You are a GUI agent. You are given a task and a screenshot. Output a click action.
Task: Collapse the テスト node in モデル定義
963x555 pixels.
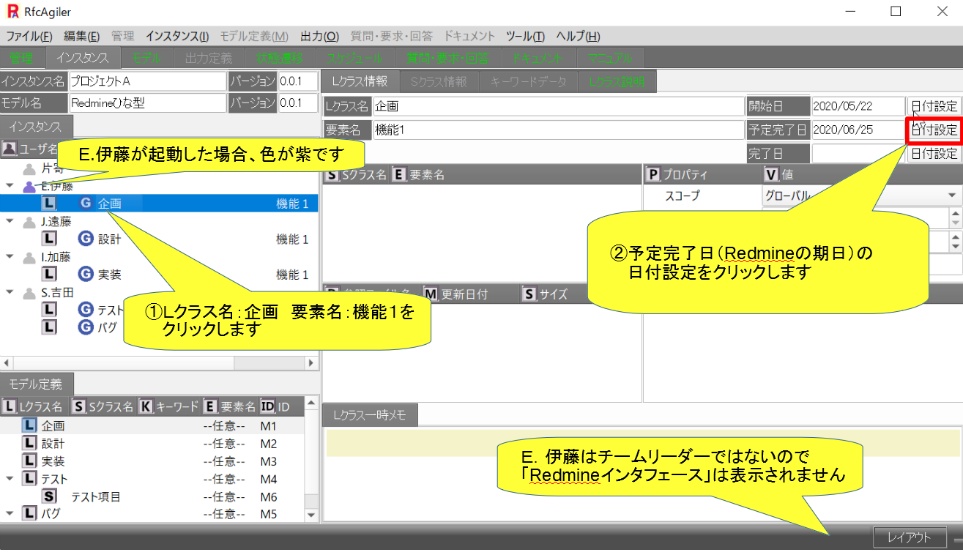pos(10,479)
